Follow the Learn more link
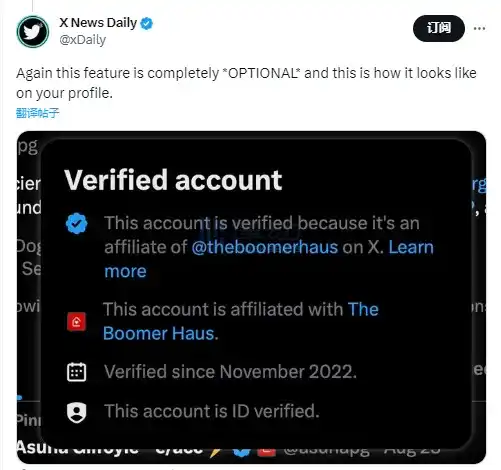501x470 pixels. click(269, 259)
